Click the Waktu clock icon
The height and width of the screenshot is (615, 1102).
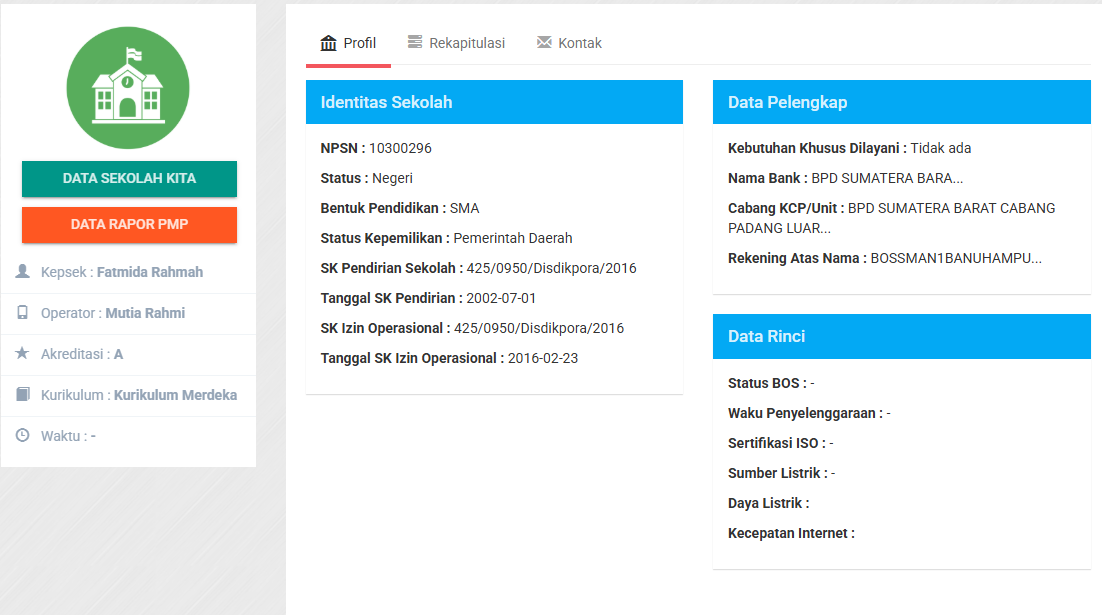[23, 436]
